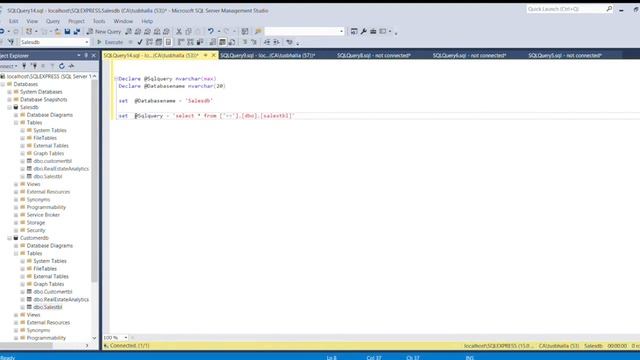Select Service Broker under Salesdb
This screenshot has height=360, width=640.
pos(43,215)
